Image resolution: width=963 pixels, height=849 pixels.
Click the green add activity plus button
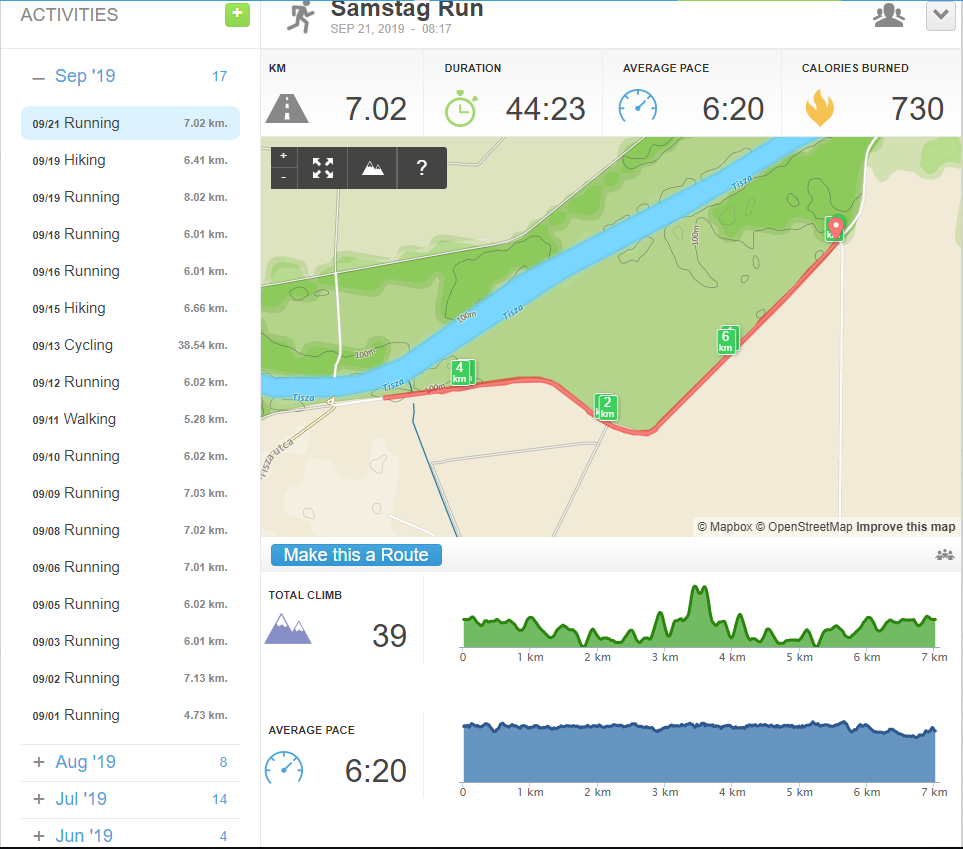click(x=237, y=15)
